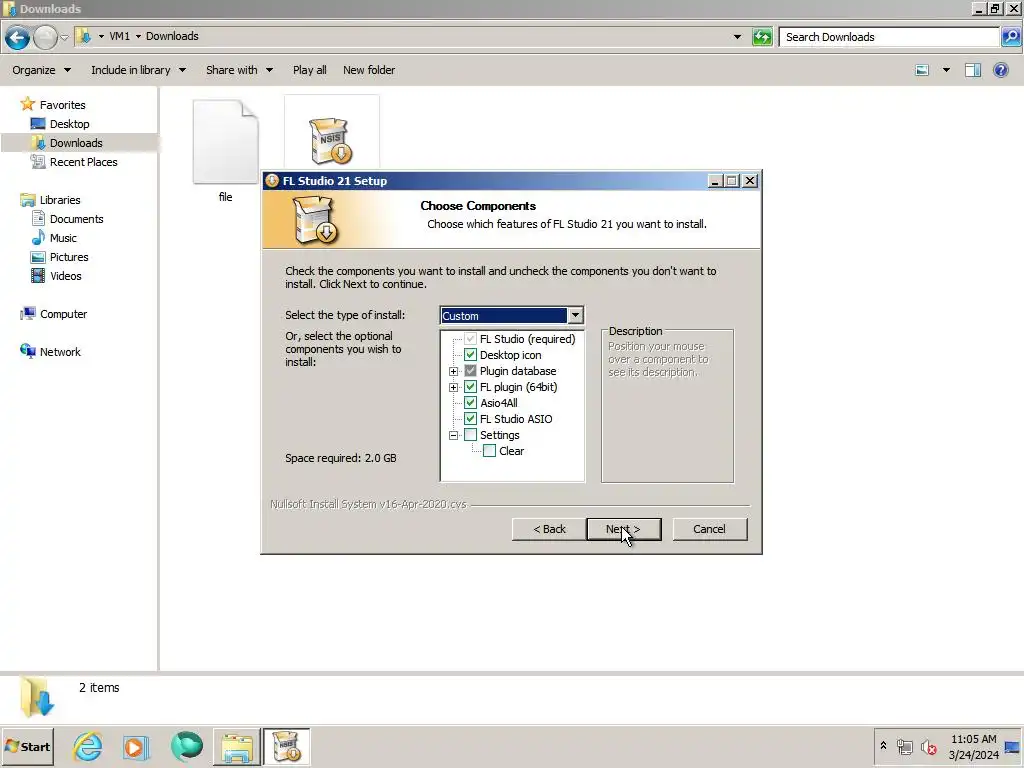The height and width of the screenshot is (768, 1024).
Task: Open Windows Media Player from taskbar
Action: pos(136,746)
